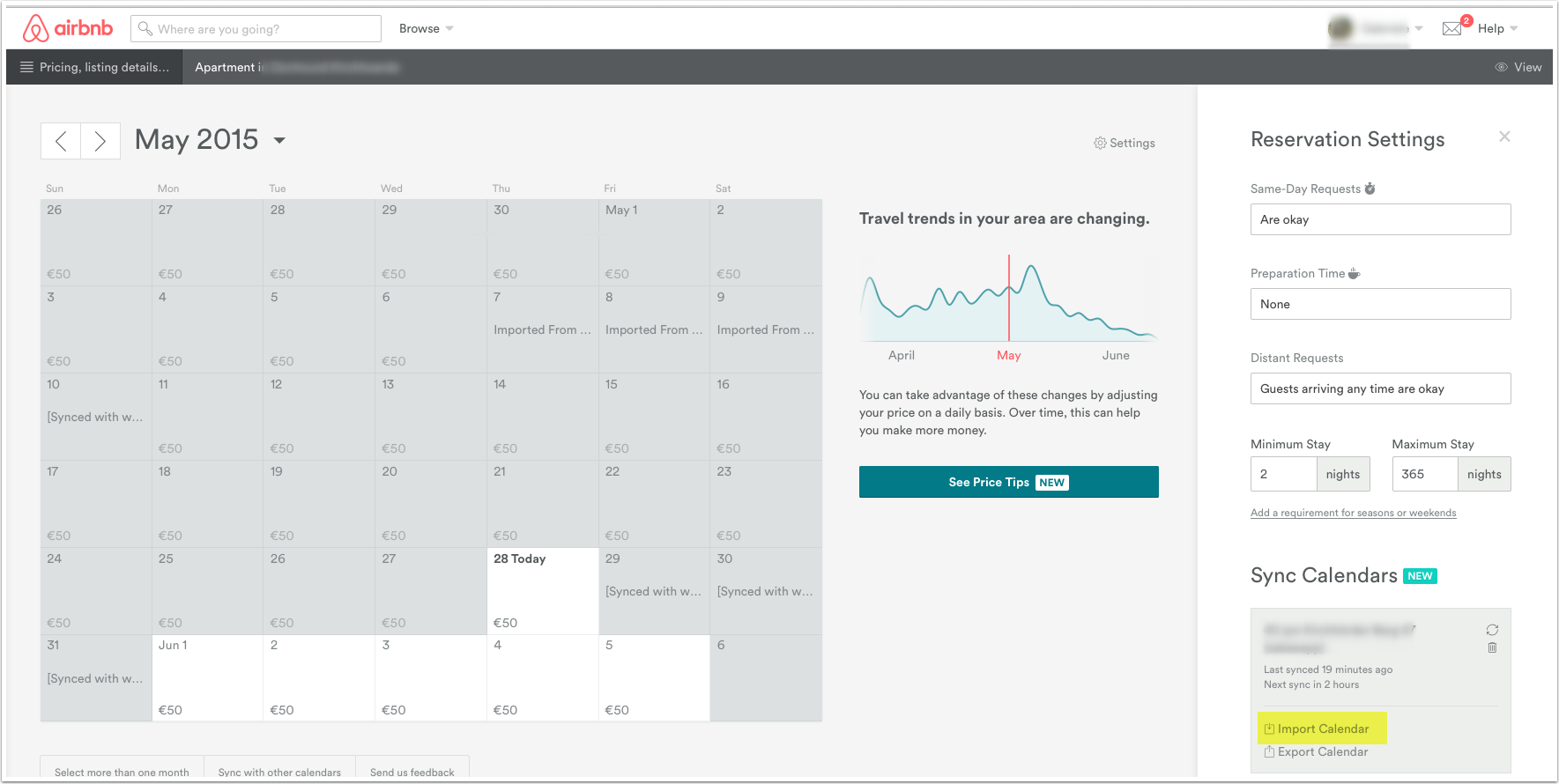Click the Apartment listing title tab
The width and height of the screenshot is (1559, 784).
297,67
